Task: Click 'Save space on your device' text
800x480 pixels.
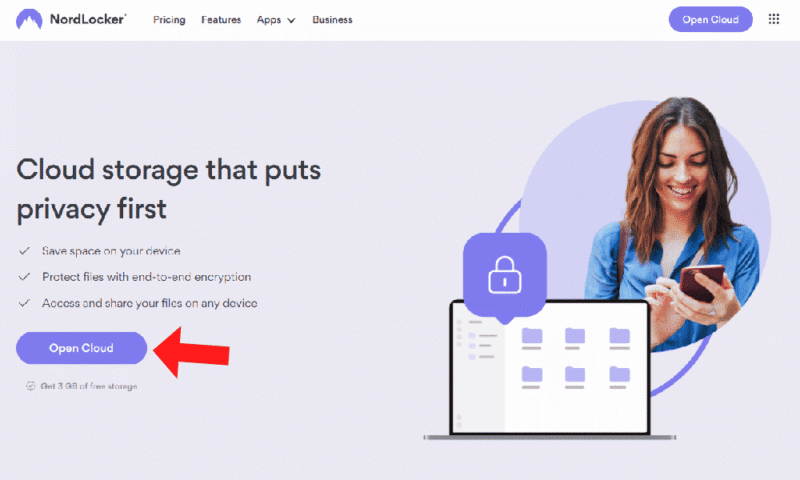Action: [111, 250]
